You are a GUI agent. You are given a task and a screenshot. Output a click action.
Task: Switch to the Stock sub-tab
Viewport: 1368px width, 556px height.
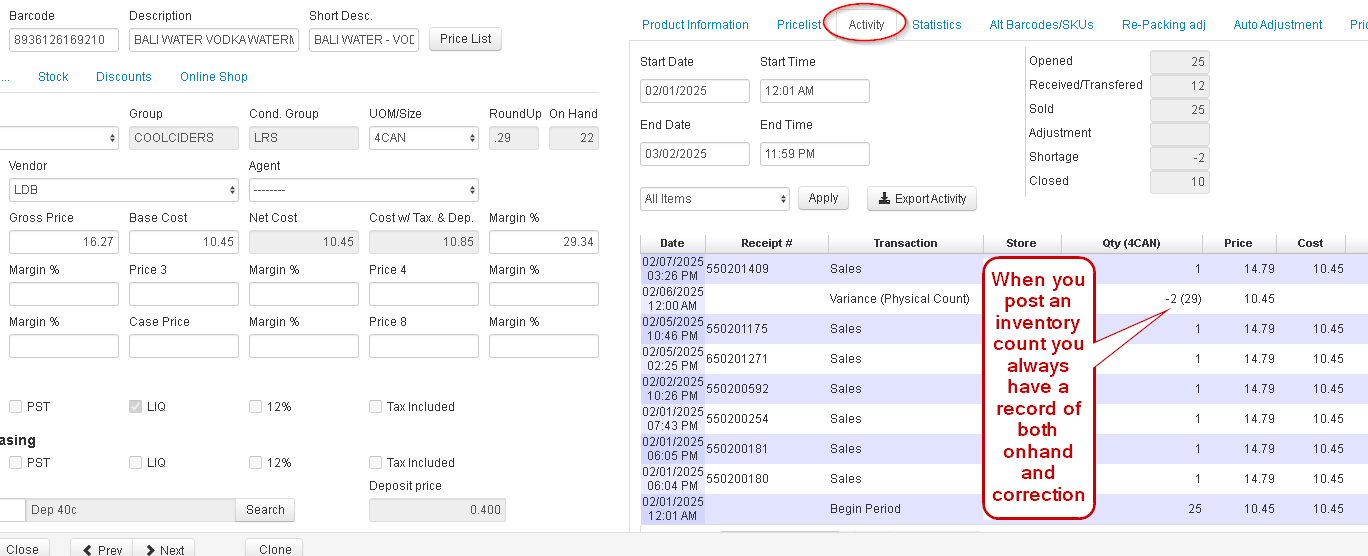click(53, 77)
